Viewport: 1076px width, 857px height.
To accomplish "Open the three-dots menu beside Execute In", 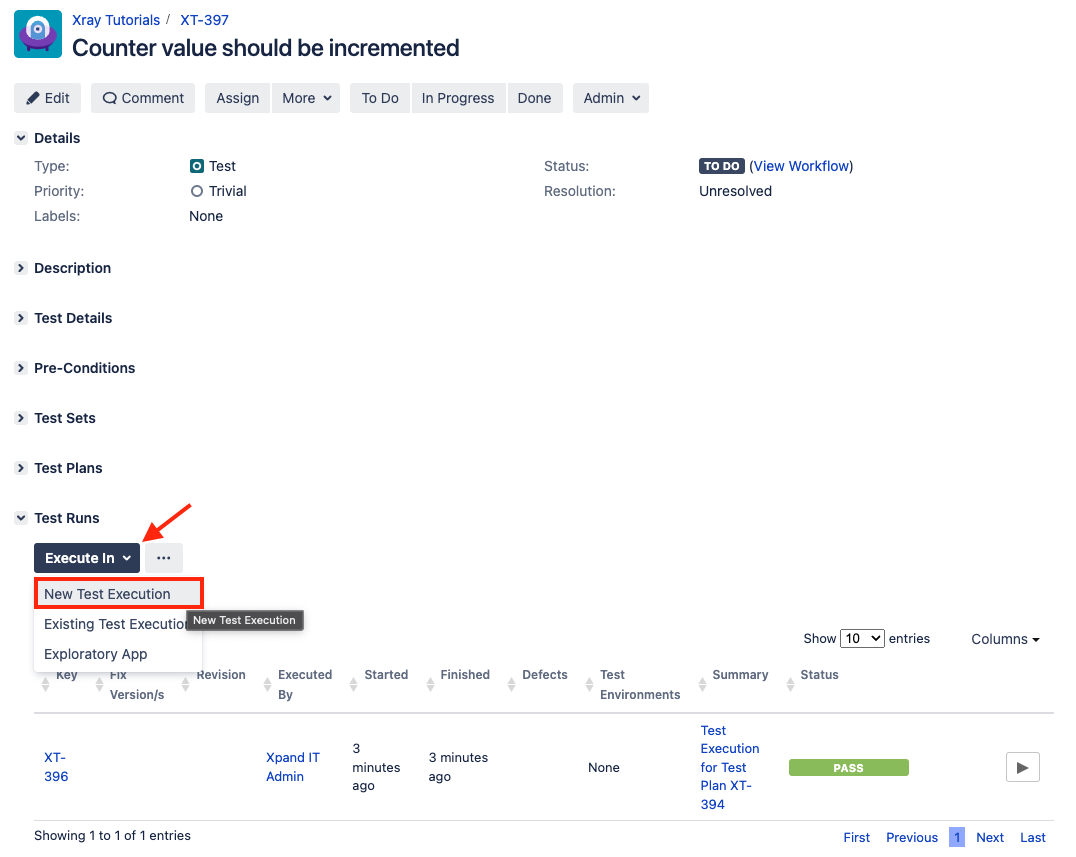I will (x=163, y=558).
